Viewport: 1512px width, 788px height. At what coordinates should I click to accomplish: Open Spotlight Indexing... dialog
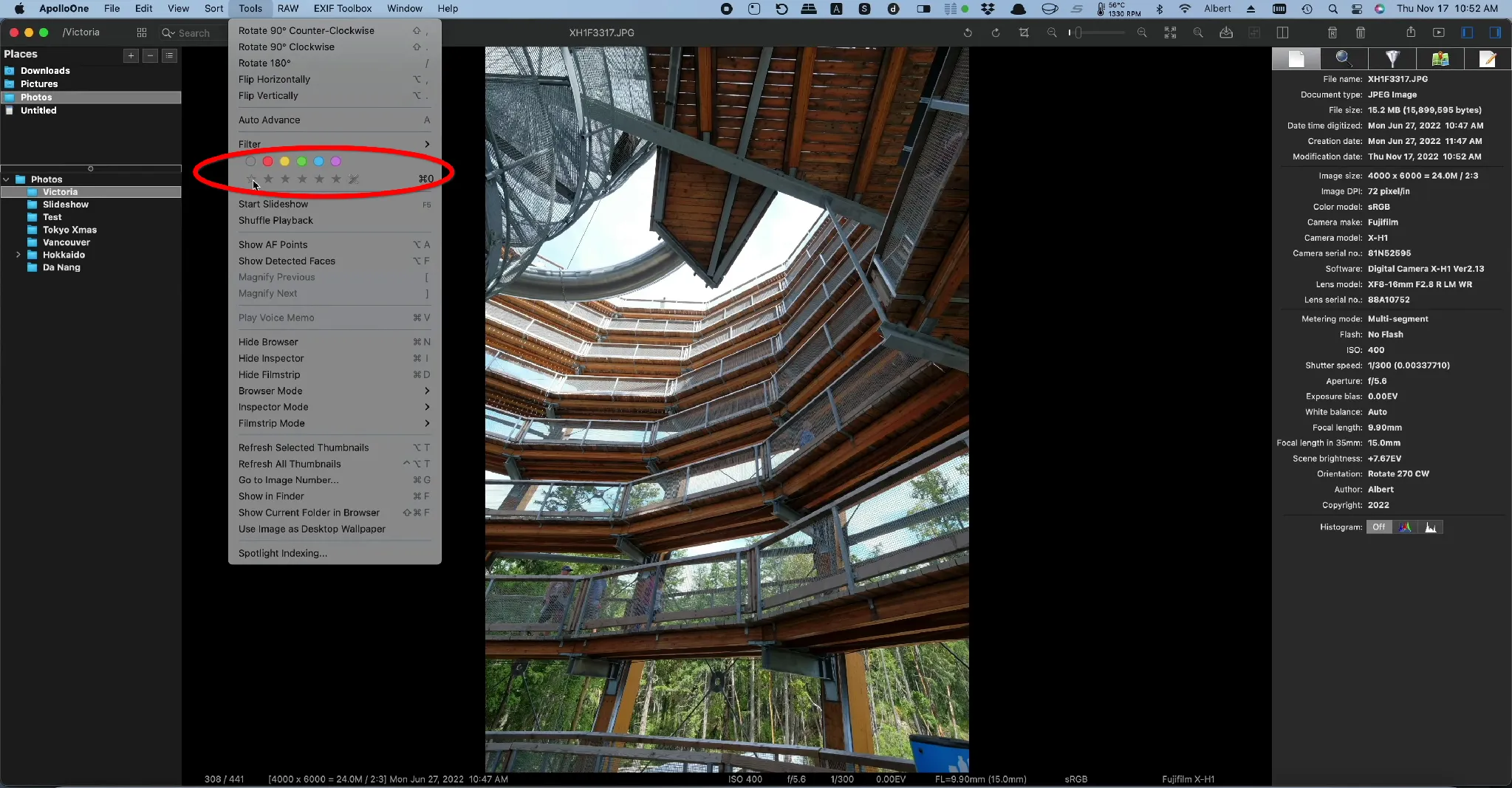pos(335,553)
